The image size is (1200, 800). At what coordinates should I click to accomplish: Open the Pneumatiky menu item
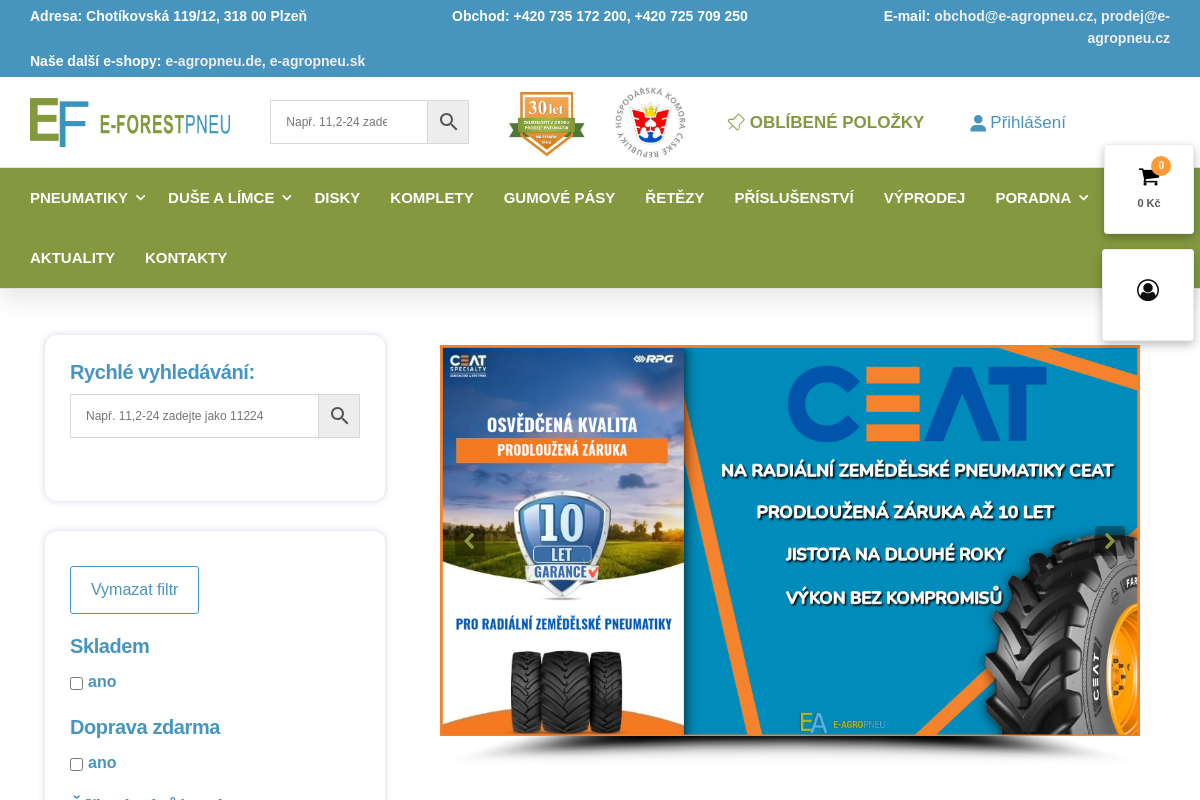(79, 198)
